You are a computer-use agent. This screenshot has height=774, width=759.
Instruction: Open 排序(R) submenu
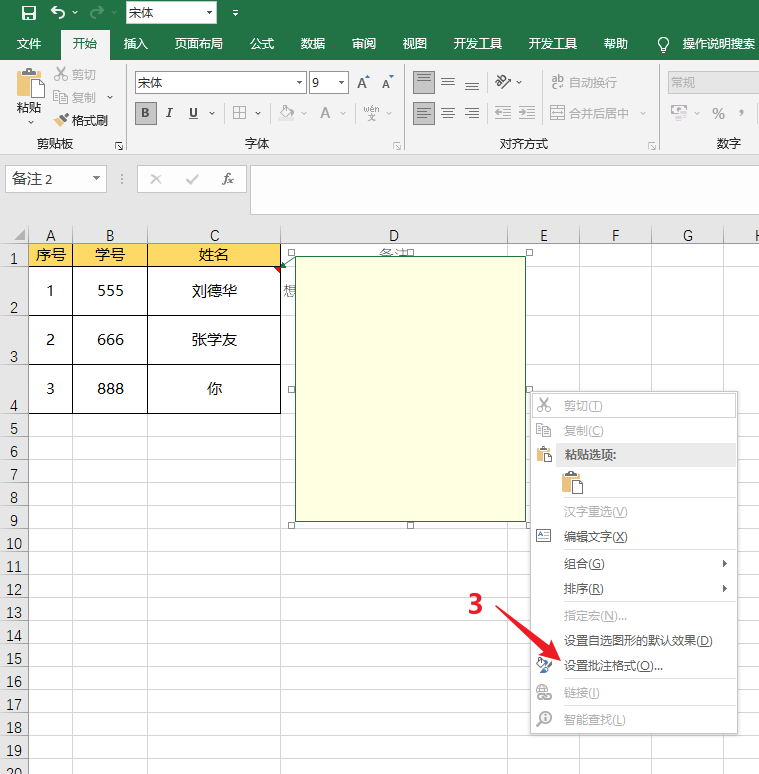click(x=634, y=589)
